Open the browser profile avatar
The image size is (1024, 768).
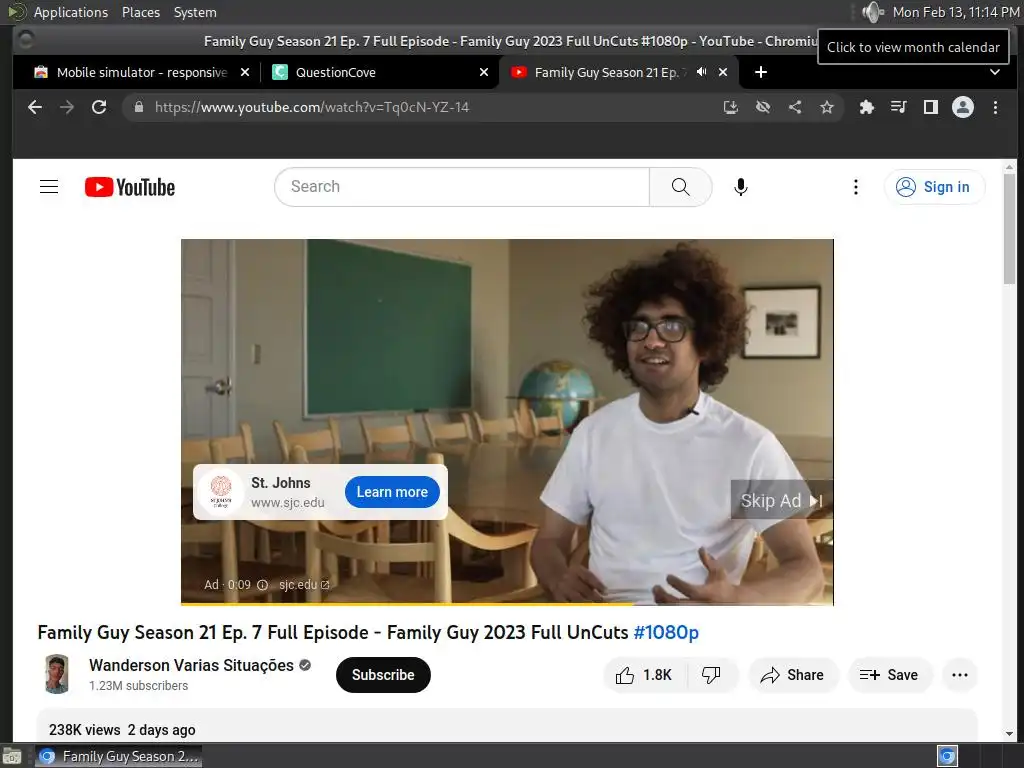[x=963, y=107]
